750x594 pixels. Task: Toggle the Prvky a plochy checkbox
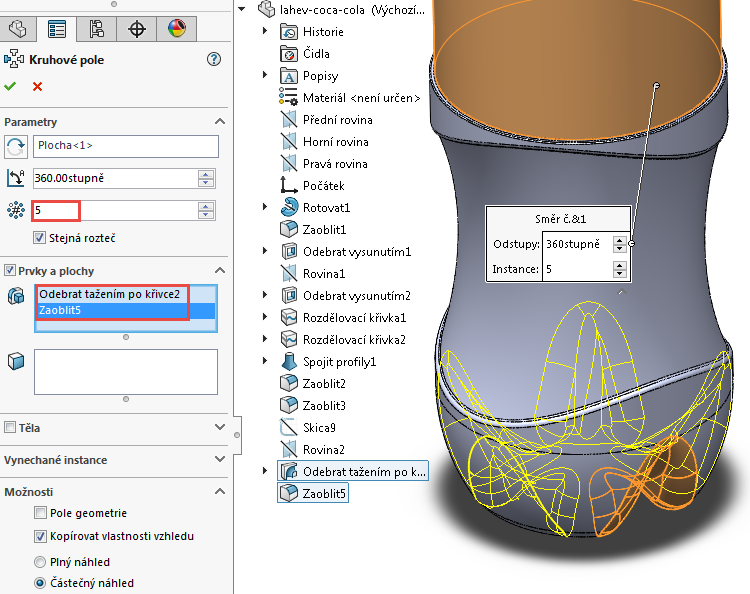[x=10, y=271]
